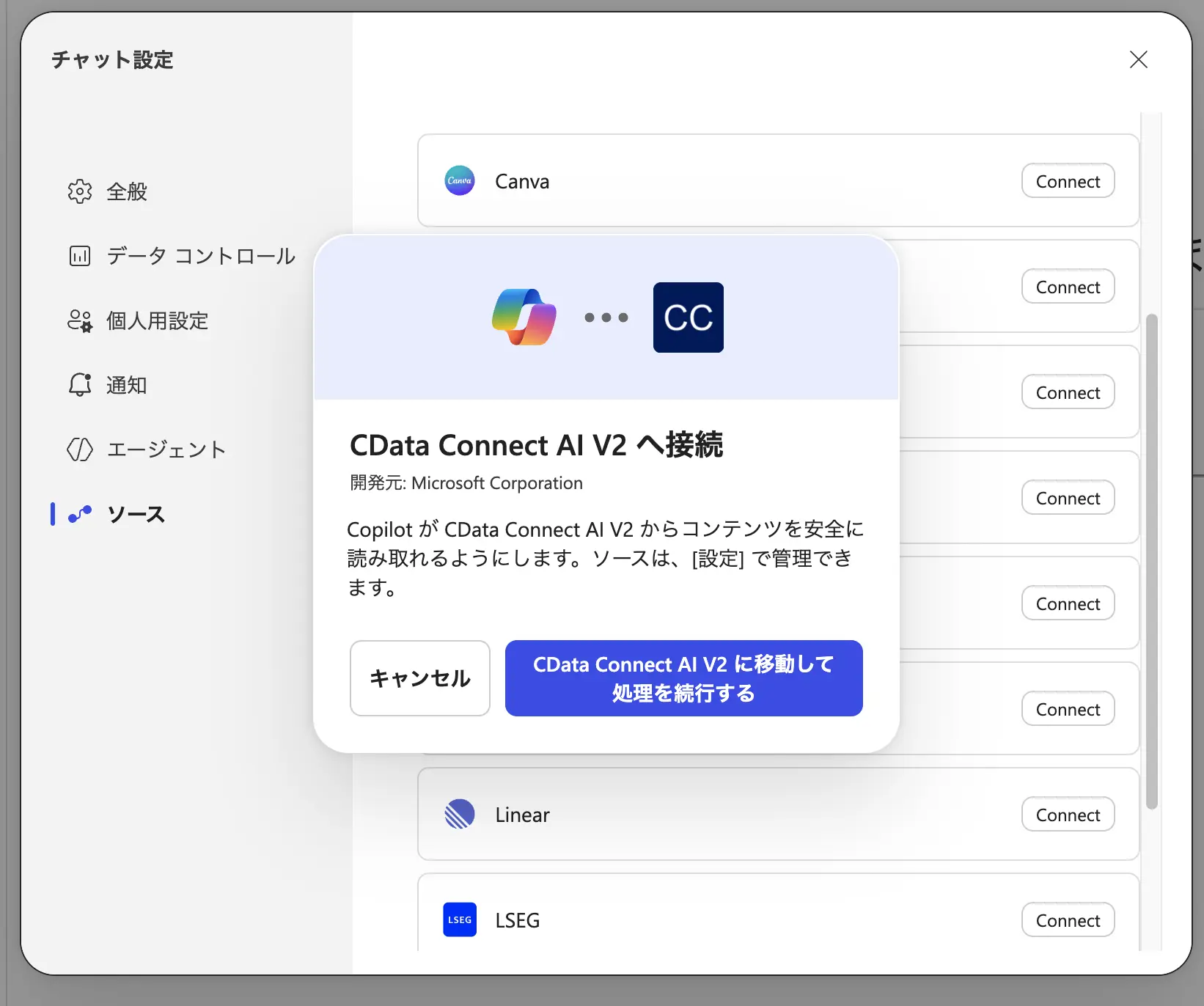
Task: Click the sources connector icon
Action: click(x=80, y=514)
